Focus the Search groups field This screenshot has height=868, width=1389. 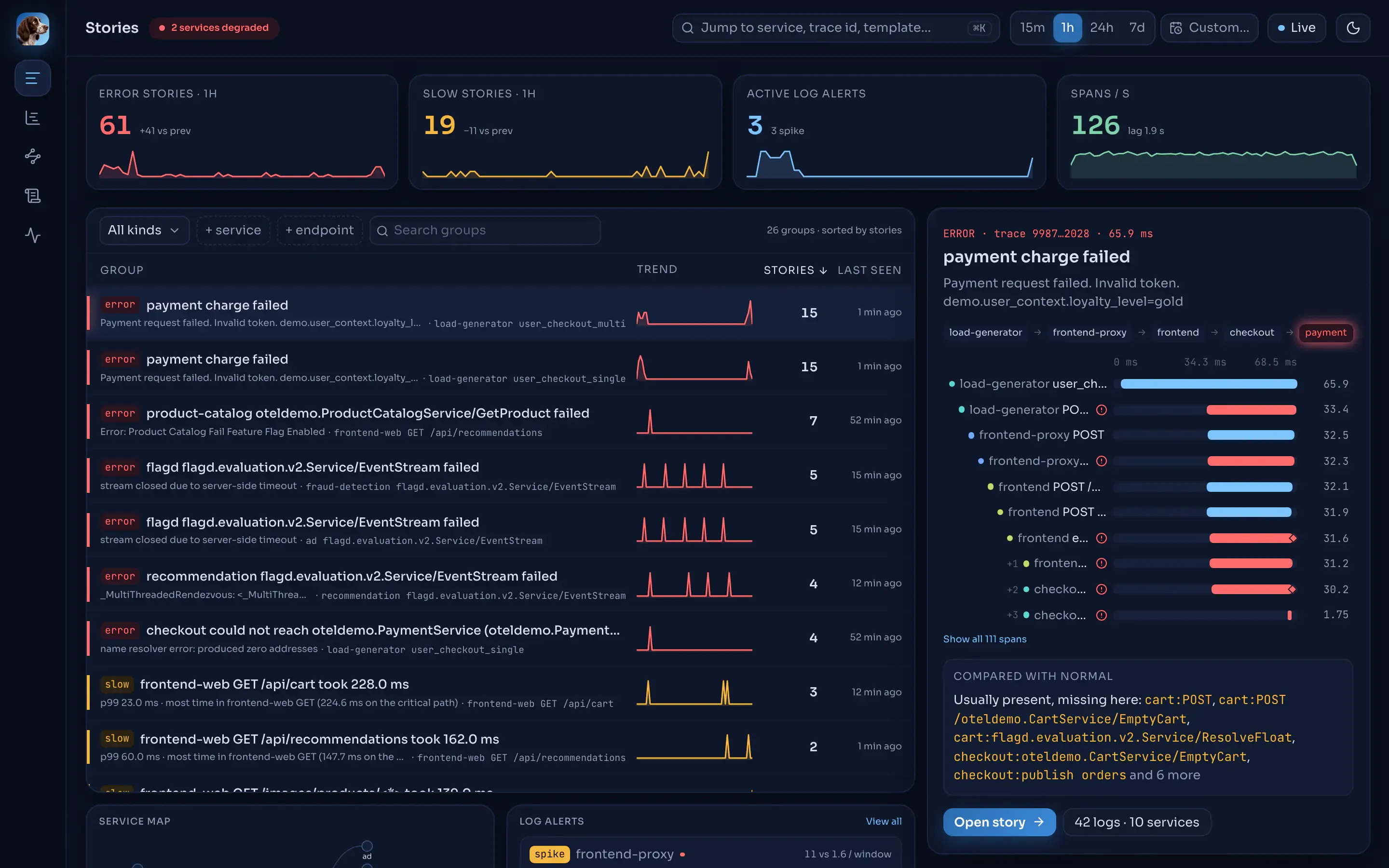tap(485, 230)
